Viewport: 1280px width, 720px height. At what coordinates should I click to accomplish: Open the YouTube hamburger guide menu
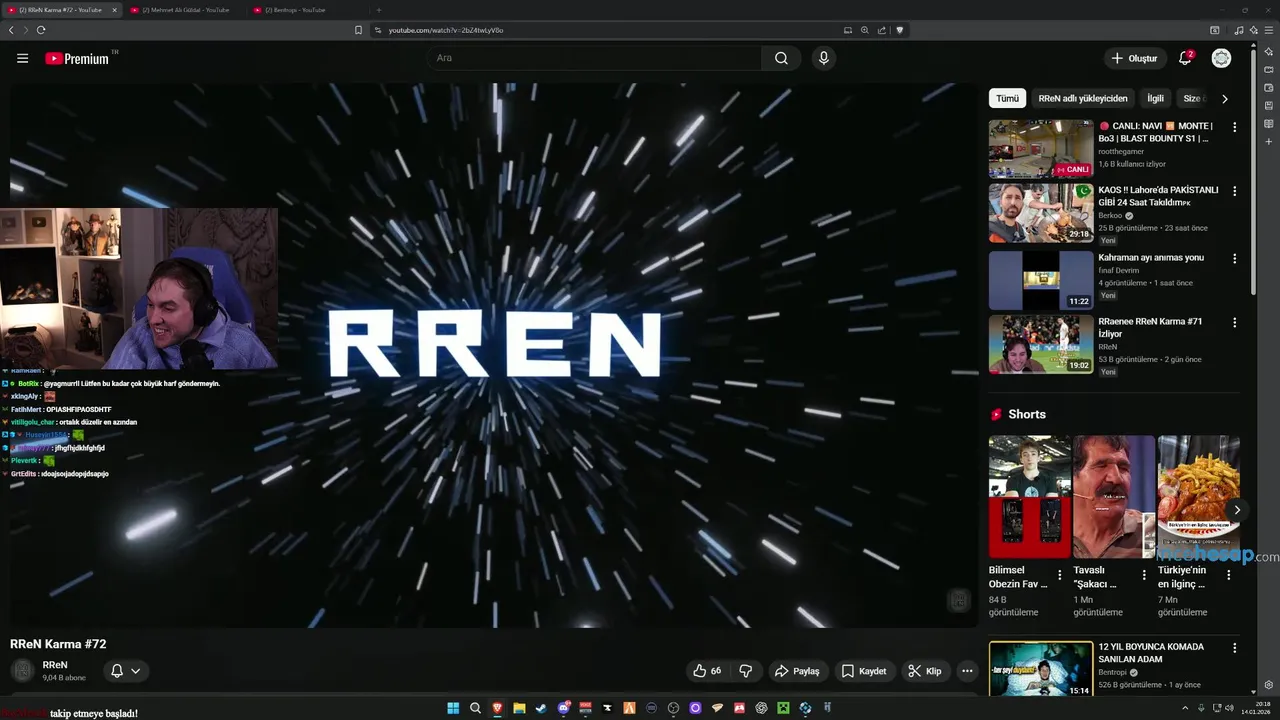pyautogui.click(x=22, y=58)
